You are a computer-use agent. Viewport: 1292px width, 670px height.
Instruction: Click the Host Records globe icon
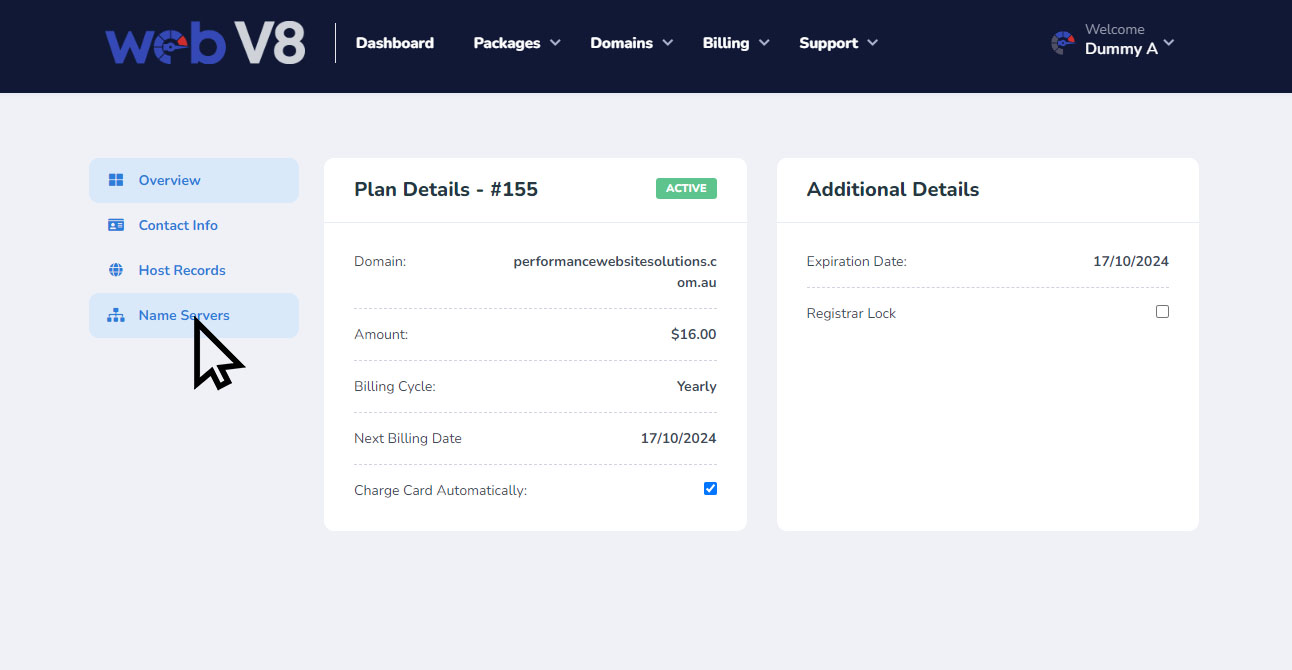116,270
